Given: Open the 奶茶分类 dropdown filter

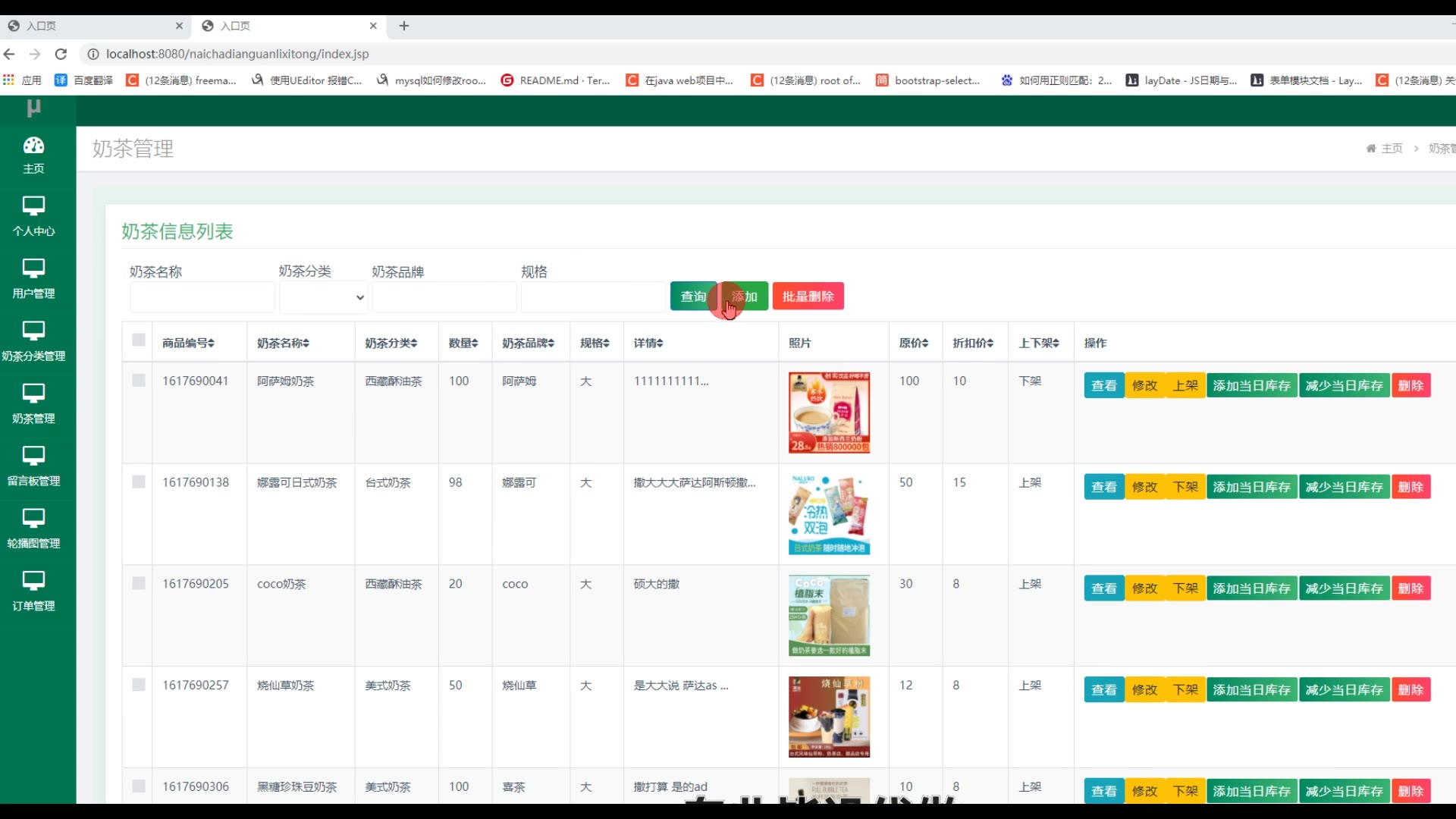Looking at the screenshot, I should [324, 297].
